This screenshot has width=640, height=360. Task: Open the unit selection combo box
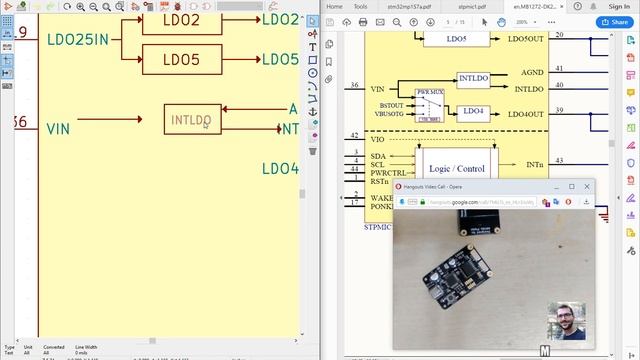pos(240,7)
